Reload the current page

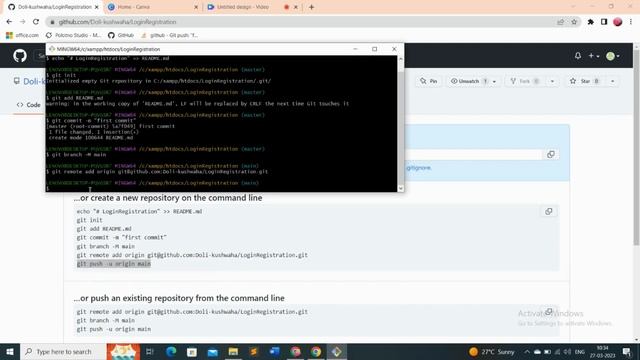(36, 22)
